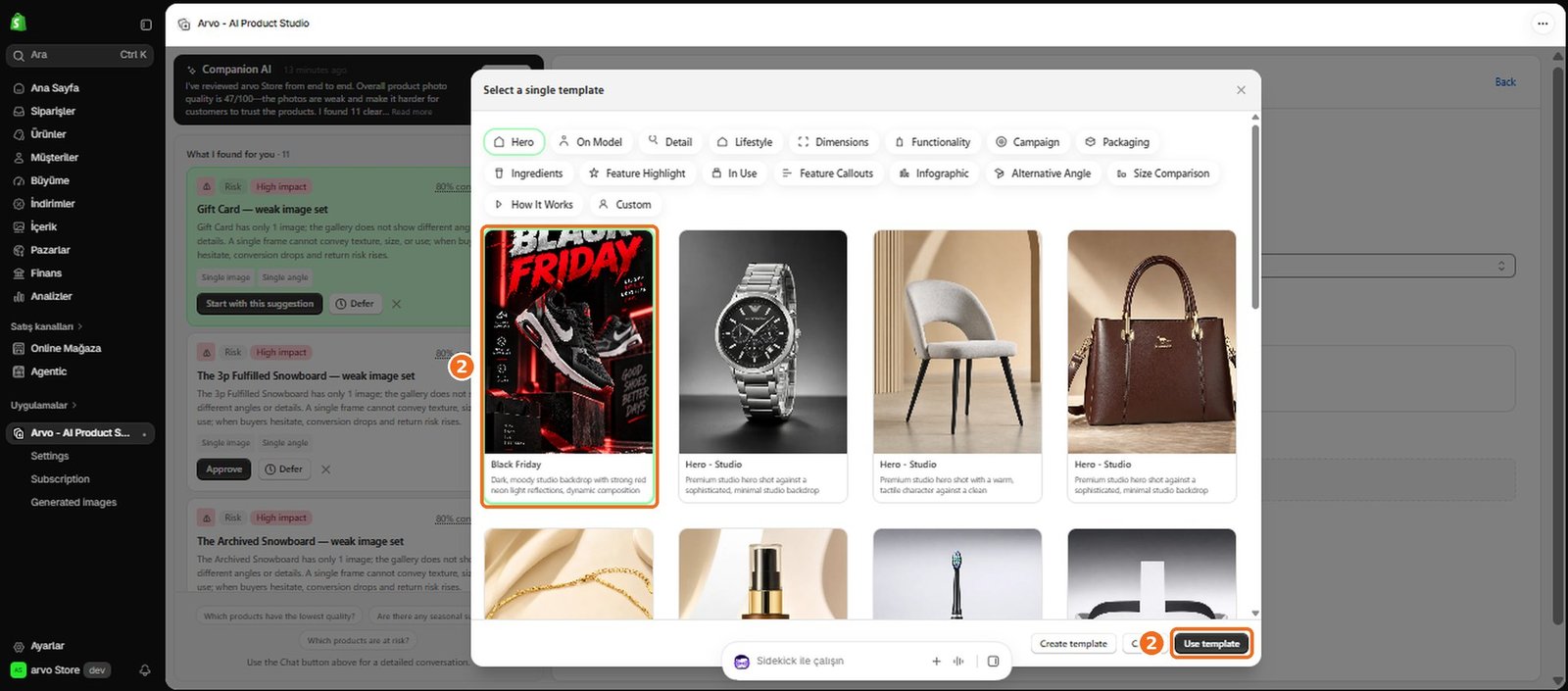1568x691 pixels.
Task: Open İçerik in sidebar
Action: (44, 227)
